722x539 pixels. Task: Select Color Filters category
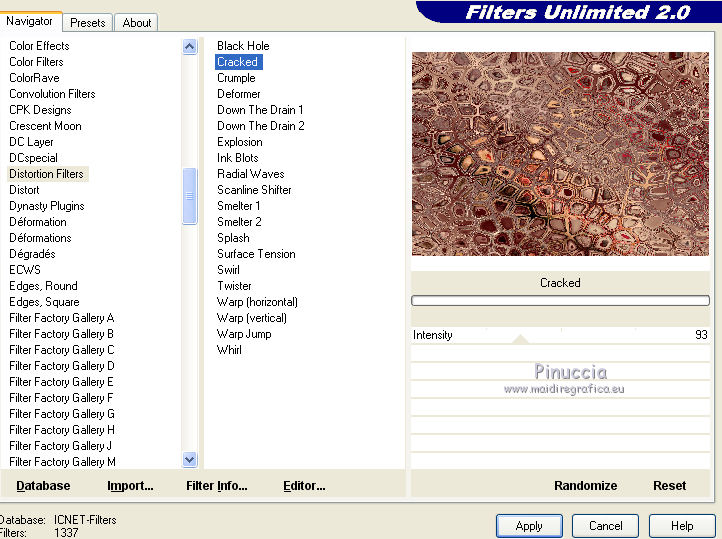[x=36, y=62]
